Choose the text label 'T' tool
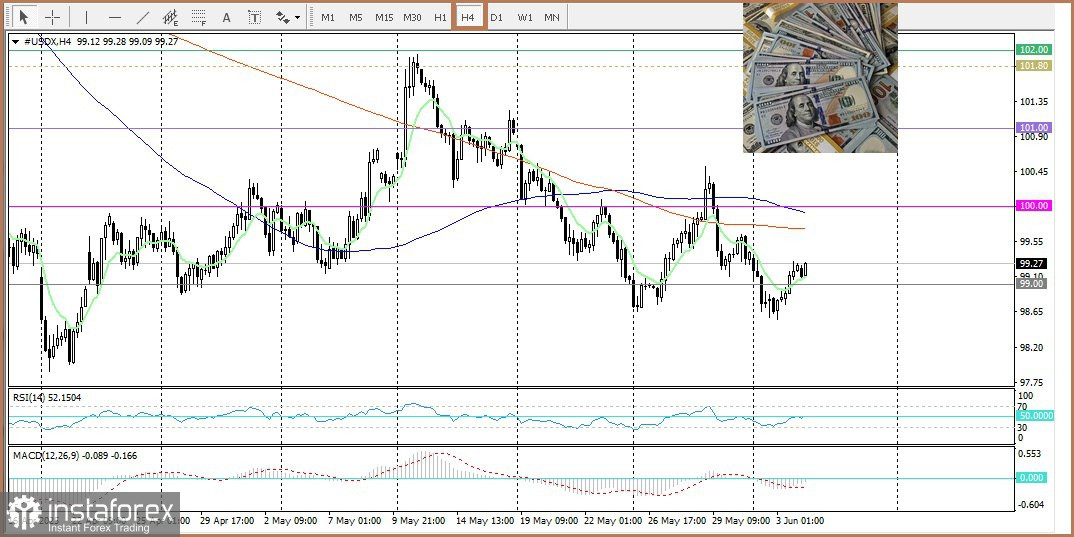Viewport: 1074px width, 537px height. [x=255, y=17]
